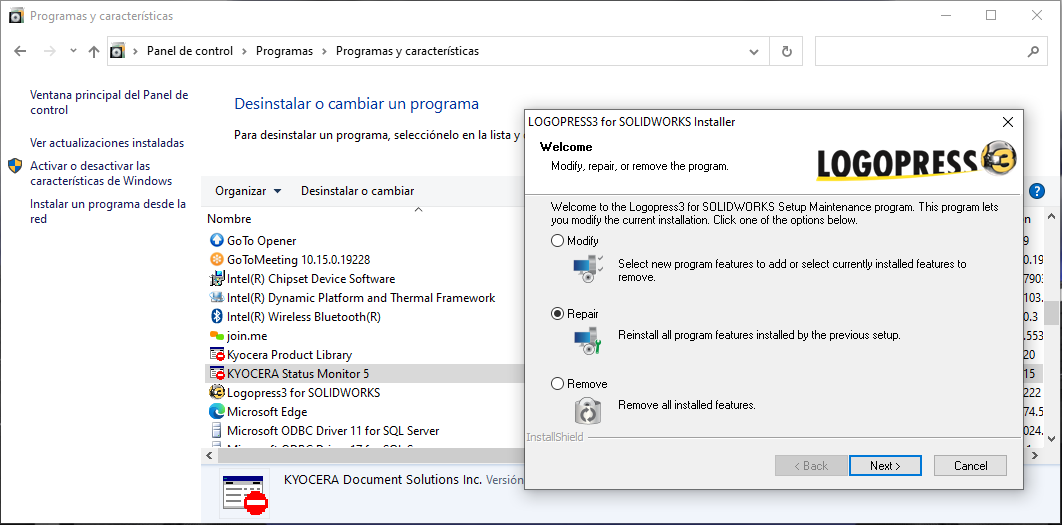Image resolution: width=1062 pixels, height=525 pixels.
Task: Click Programs window title bar icon
Action: click(x=16, y=16)
